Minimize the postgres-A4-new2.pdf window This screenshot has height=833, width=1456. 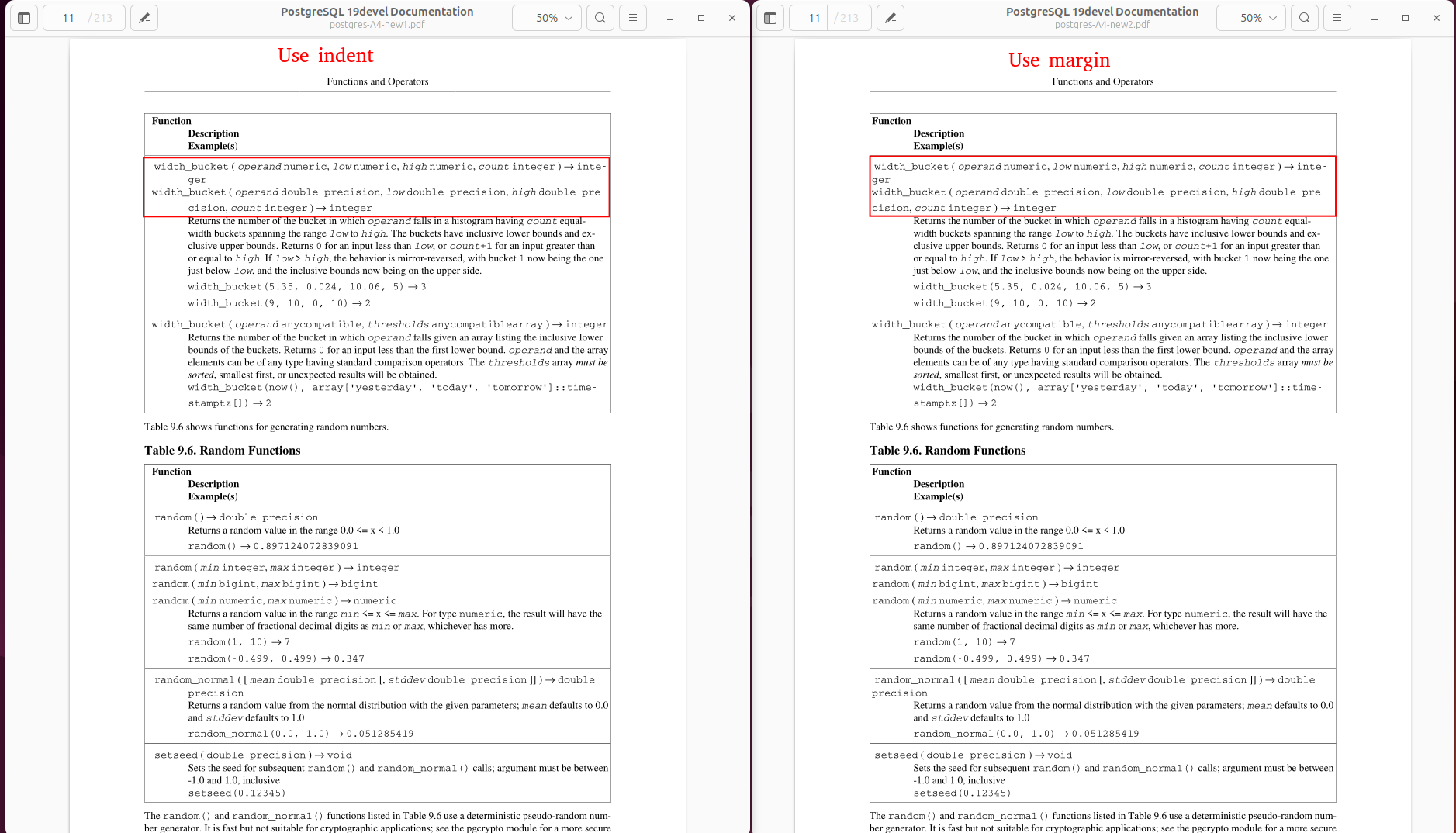click(1375, 18)
